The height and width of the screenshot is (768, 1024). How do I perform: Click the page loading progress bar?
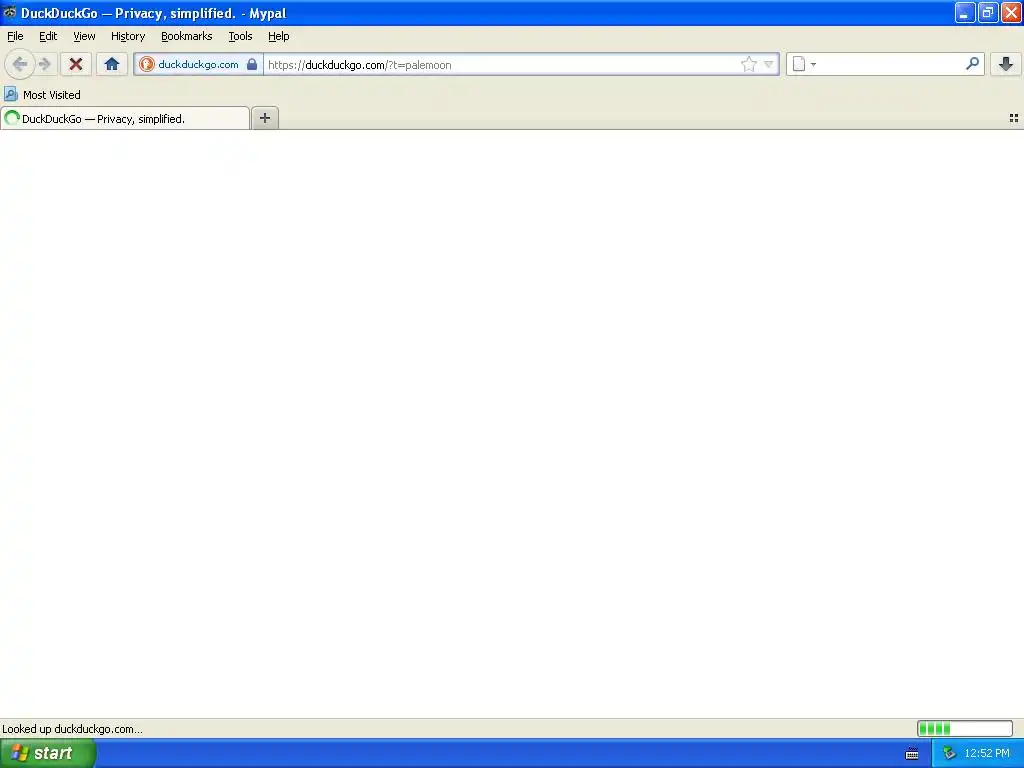pos(965,728)
